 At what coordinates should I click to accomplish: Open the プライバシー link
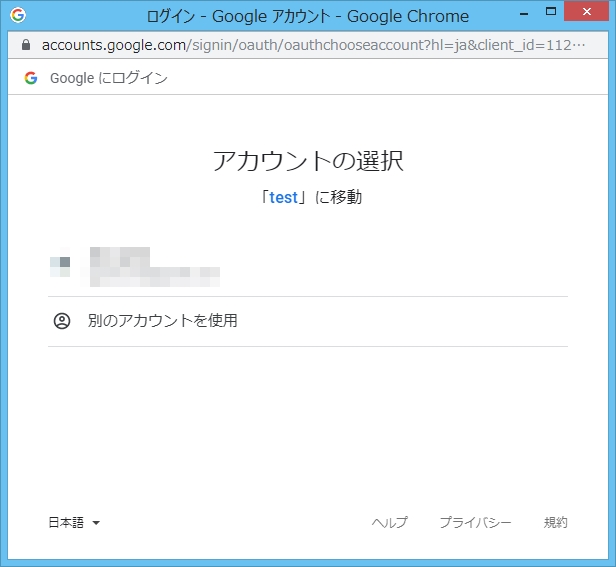click(475, 522)
